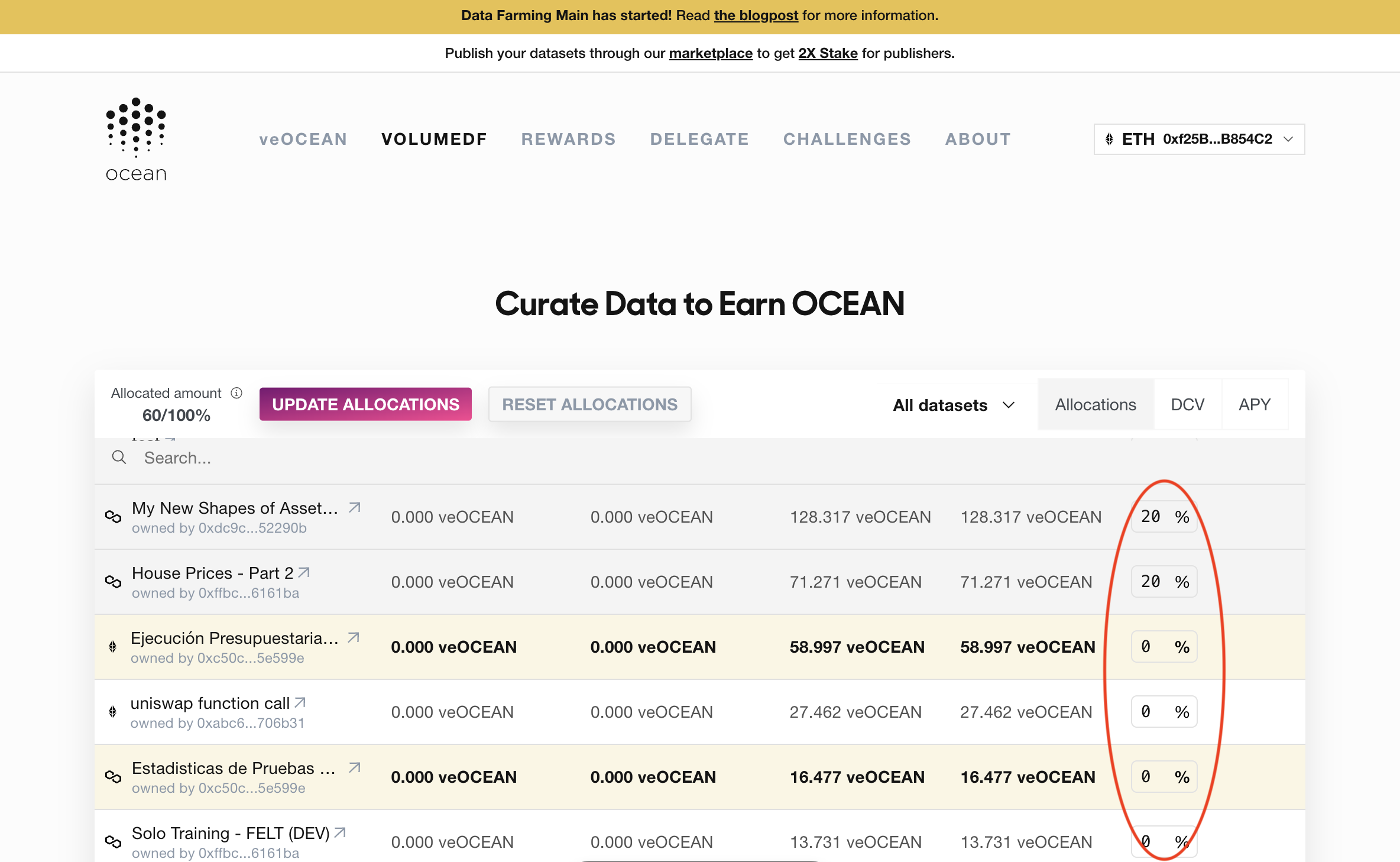Open the veOCEAN page
The width and height of the screenshot is (1400, 862).
pos(303,139)
